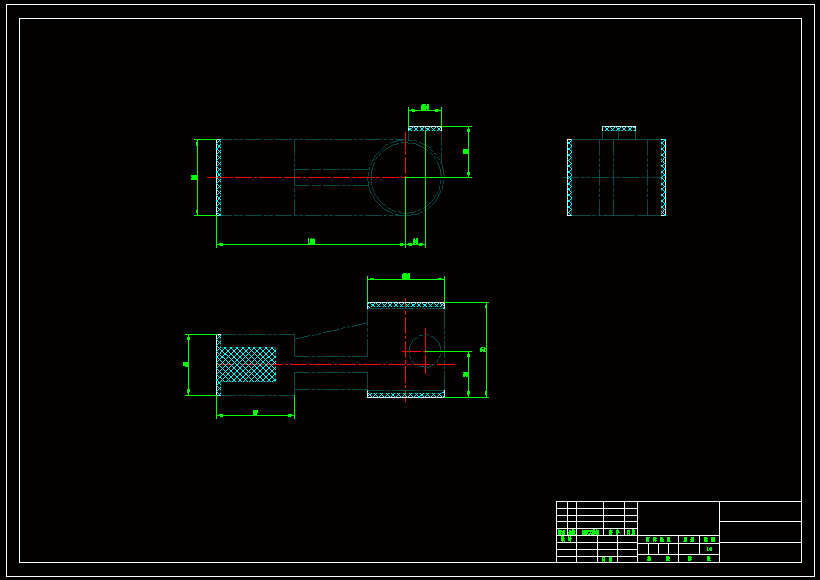Click the empty top-right cell of the title block
The image size is (820, 580).
point(760,511)
